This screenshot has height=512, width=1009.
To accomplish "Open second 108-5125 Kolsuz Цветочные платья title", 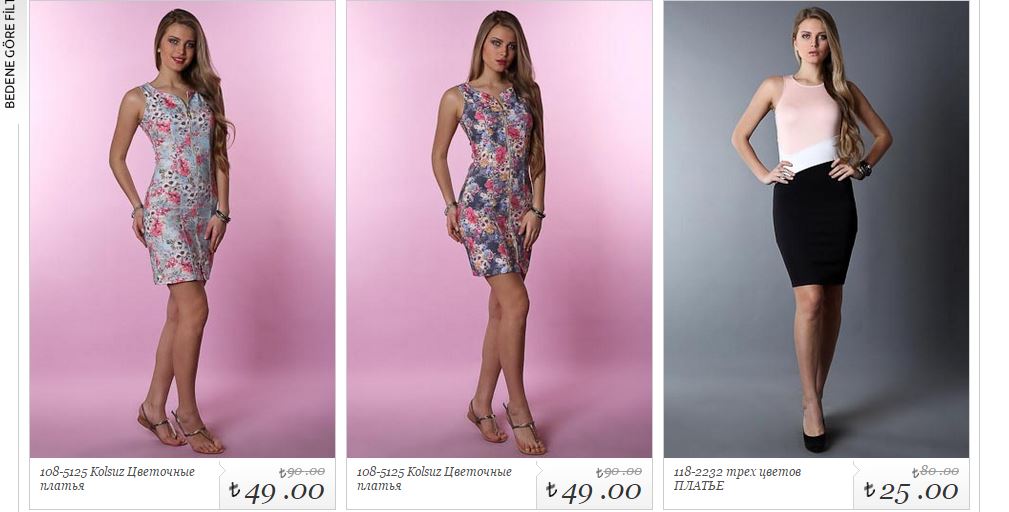I will coord(434,479).
